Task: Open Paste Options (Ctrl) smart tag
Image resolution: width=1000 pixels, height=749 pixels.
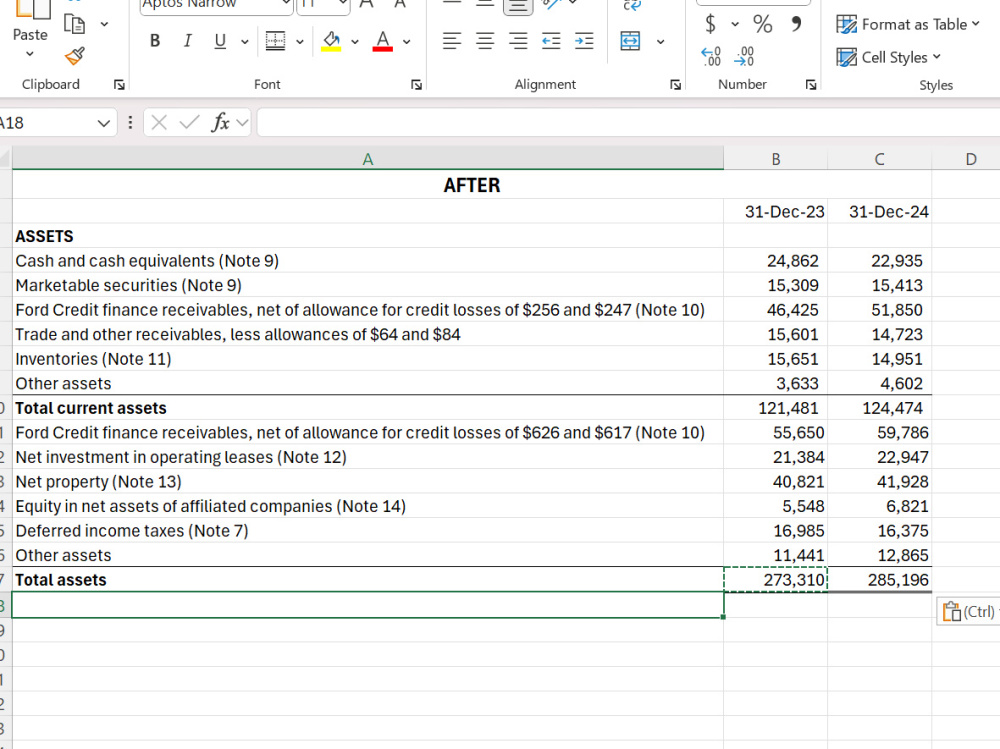Action: click(968, 611)
